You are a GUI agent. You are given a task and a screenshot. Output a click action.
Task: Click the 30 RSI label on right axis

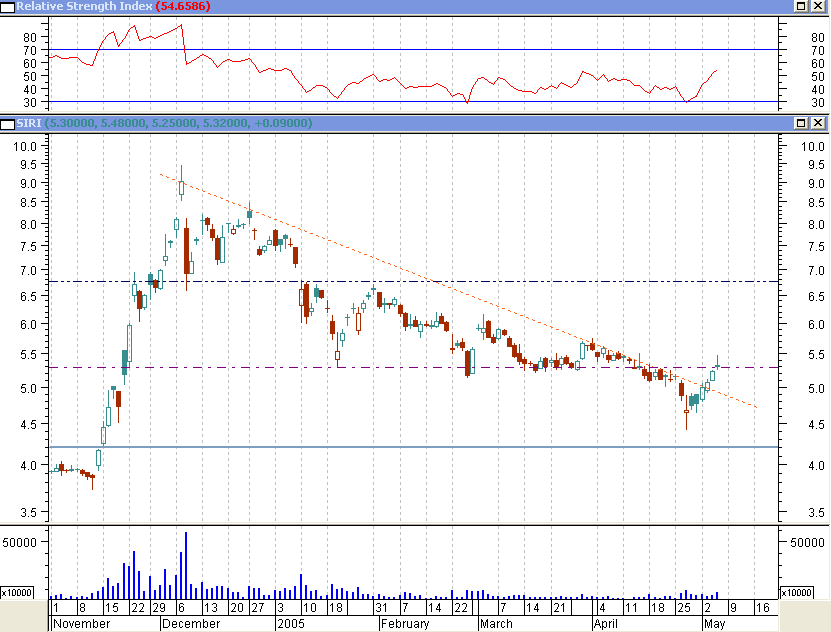tap(818, 102)
